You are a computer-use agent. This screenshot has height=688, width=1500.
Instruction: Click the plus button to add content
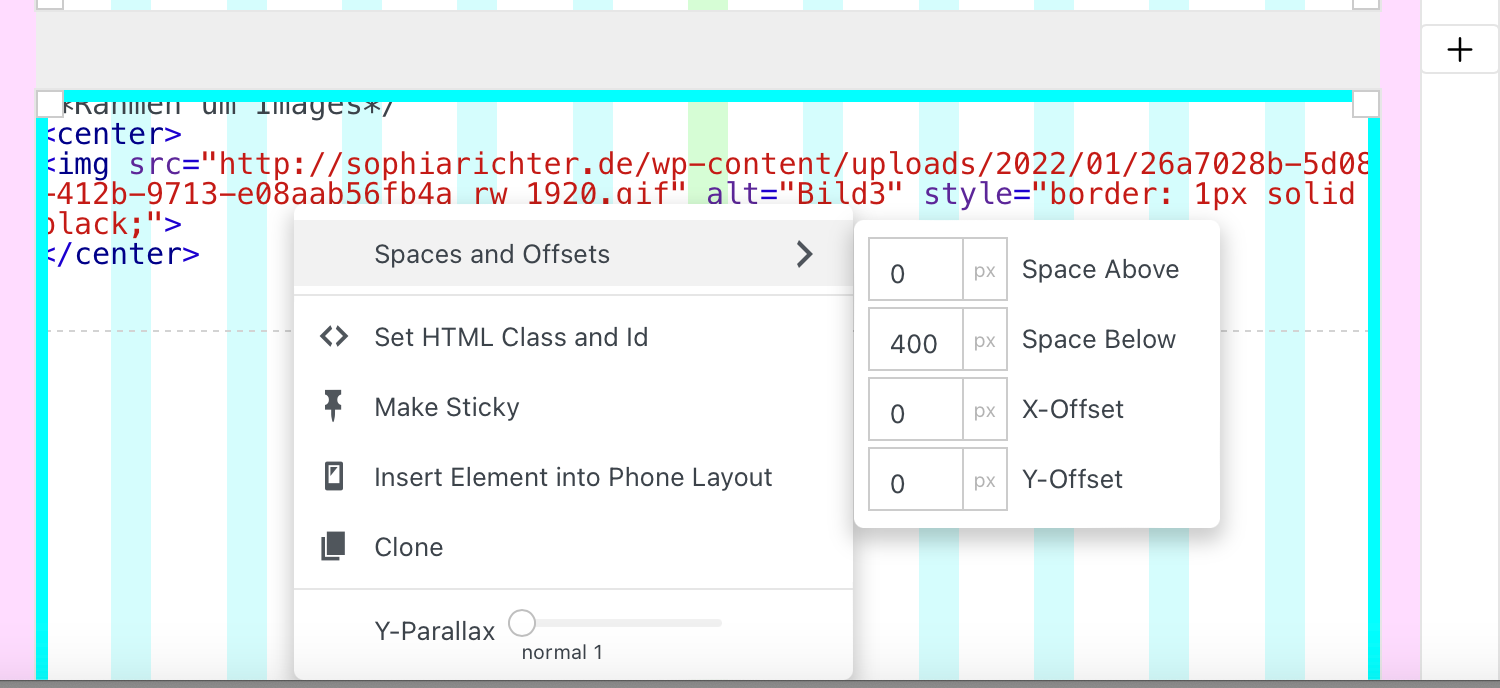[x=1460, y=50]
